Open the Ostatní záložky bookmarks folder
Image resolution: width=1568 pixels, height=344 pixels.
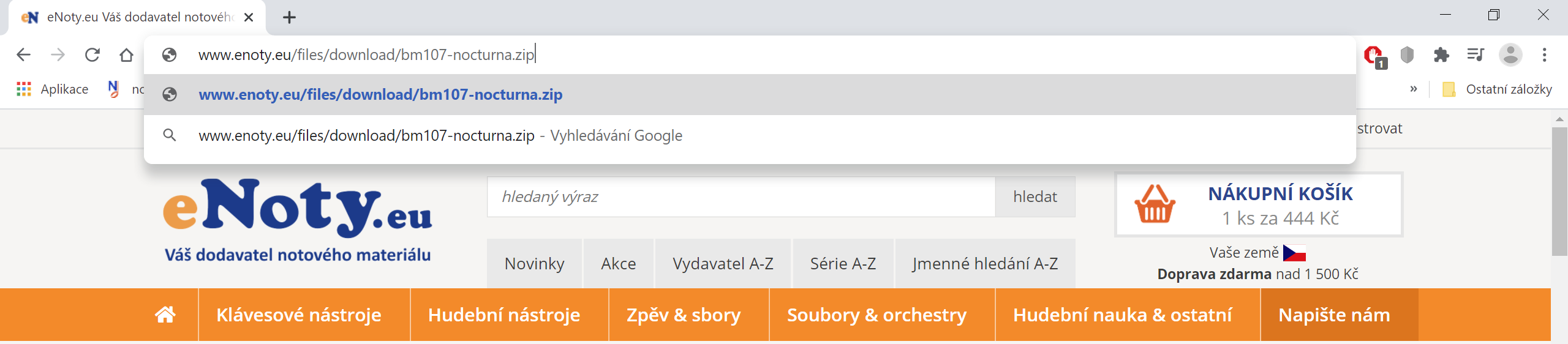1497,89
